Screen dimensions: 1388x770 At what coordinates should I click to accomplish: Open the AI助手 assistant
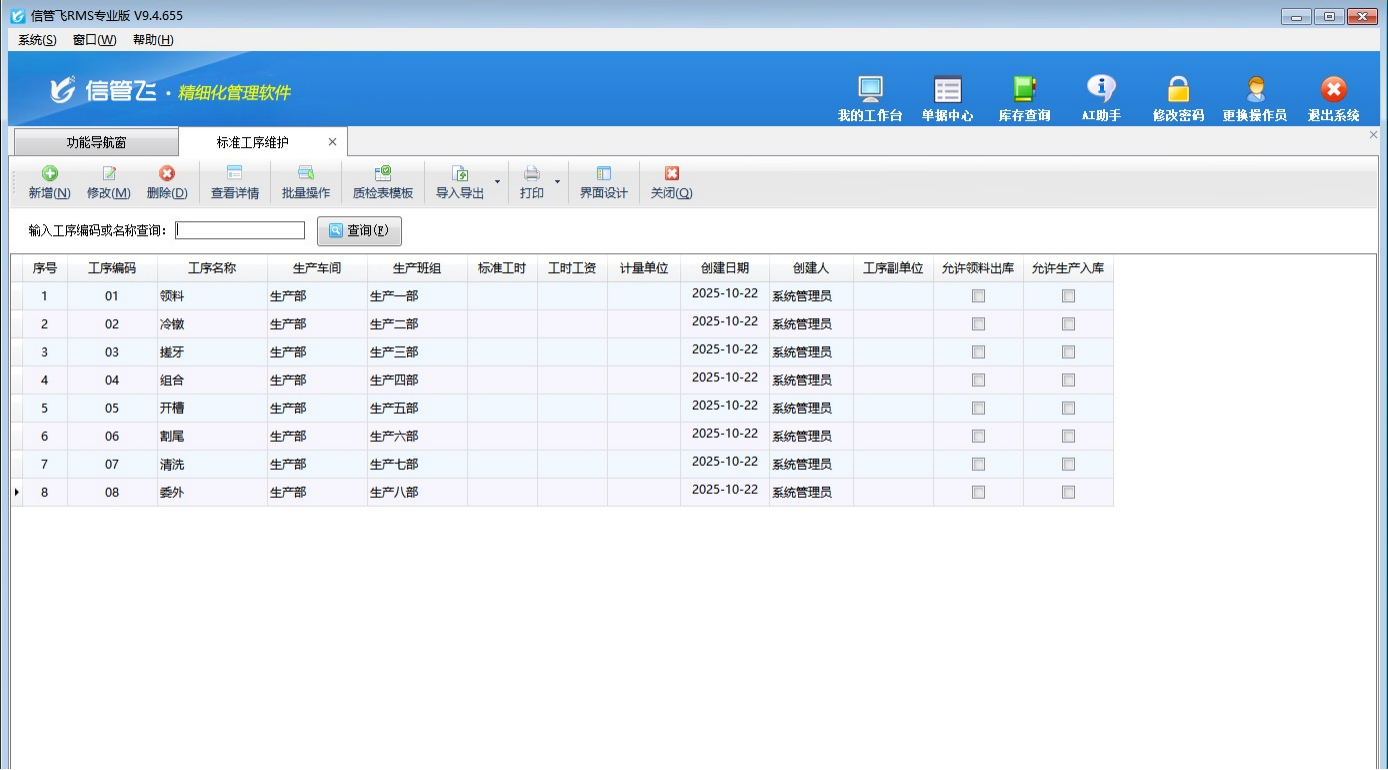pyautogui.click(x=1101, y=99)
